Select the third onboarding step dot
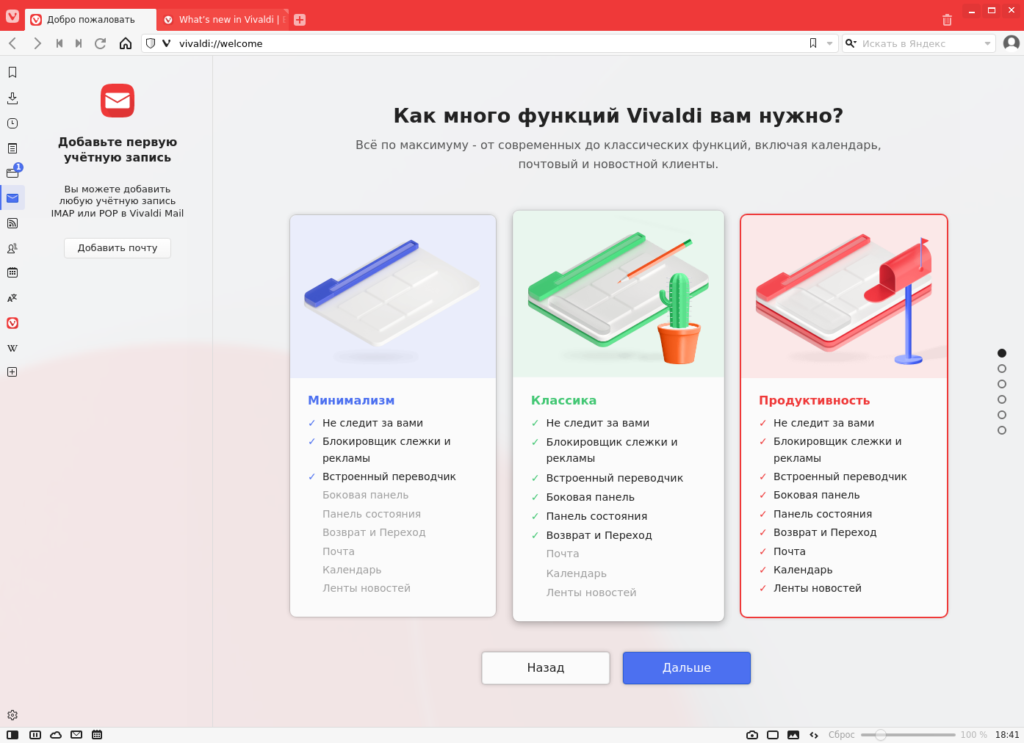This screenshot has height=743, width=1024. (1002, 384)
